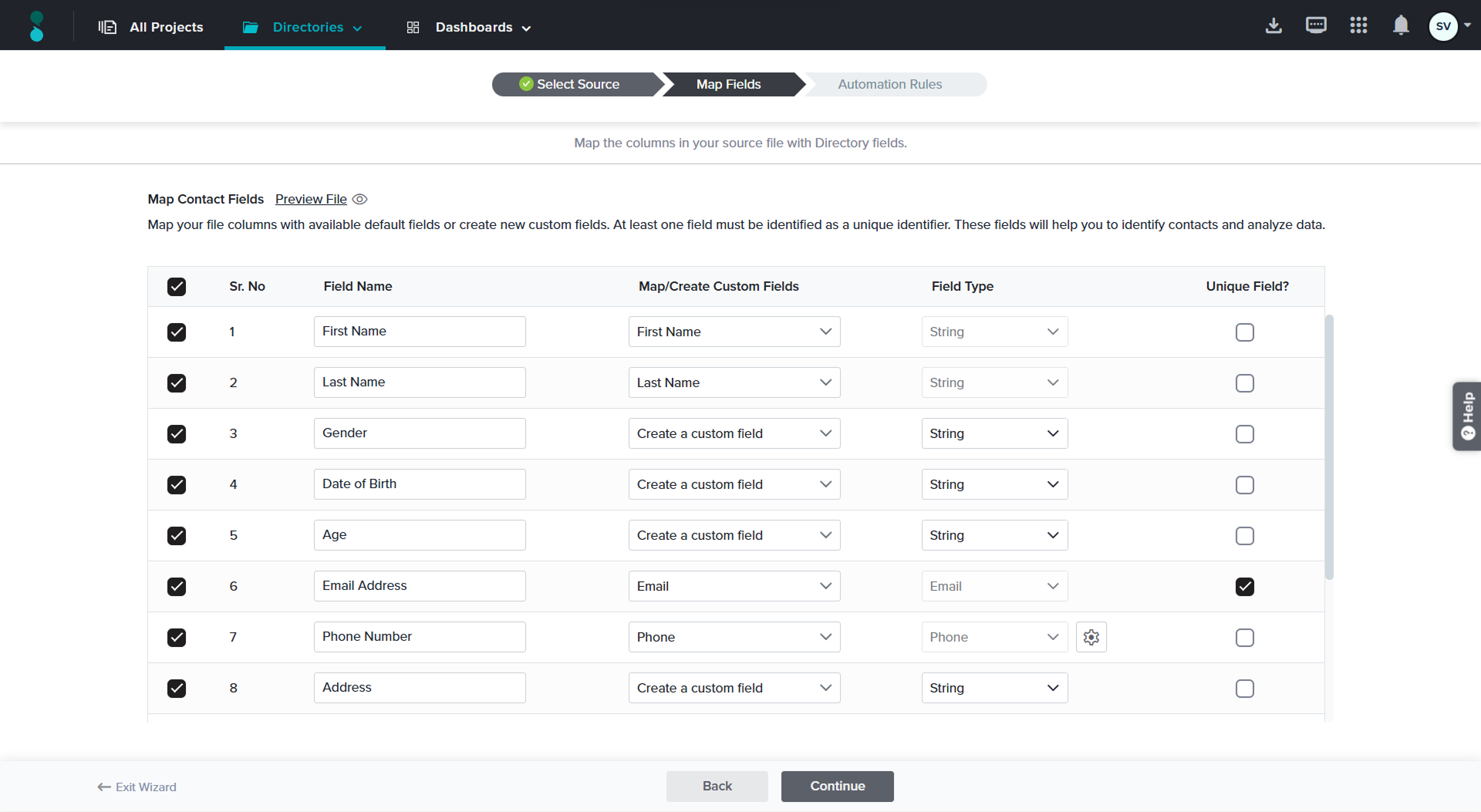Click the eye icon beside Preview File
Viewport: 1481px width, 812px height.
point(359,200)
